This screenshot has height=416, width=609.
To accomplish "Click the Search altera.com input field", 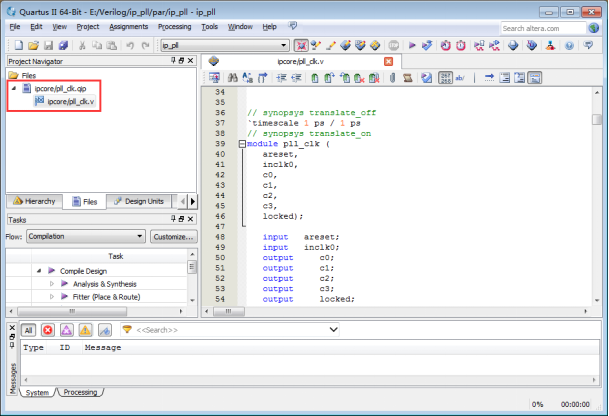I will [543, 28].
